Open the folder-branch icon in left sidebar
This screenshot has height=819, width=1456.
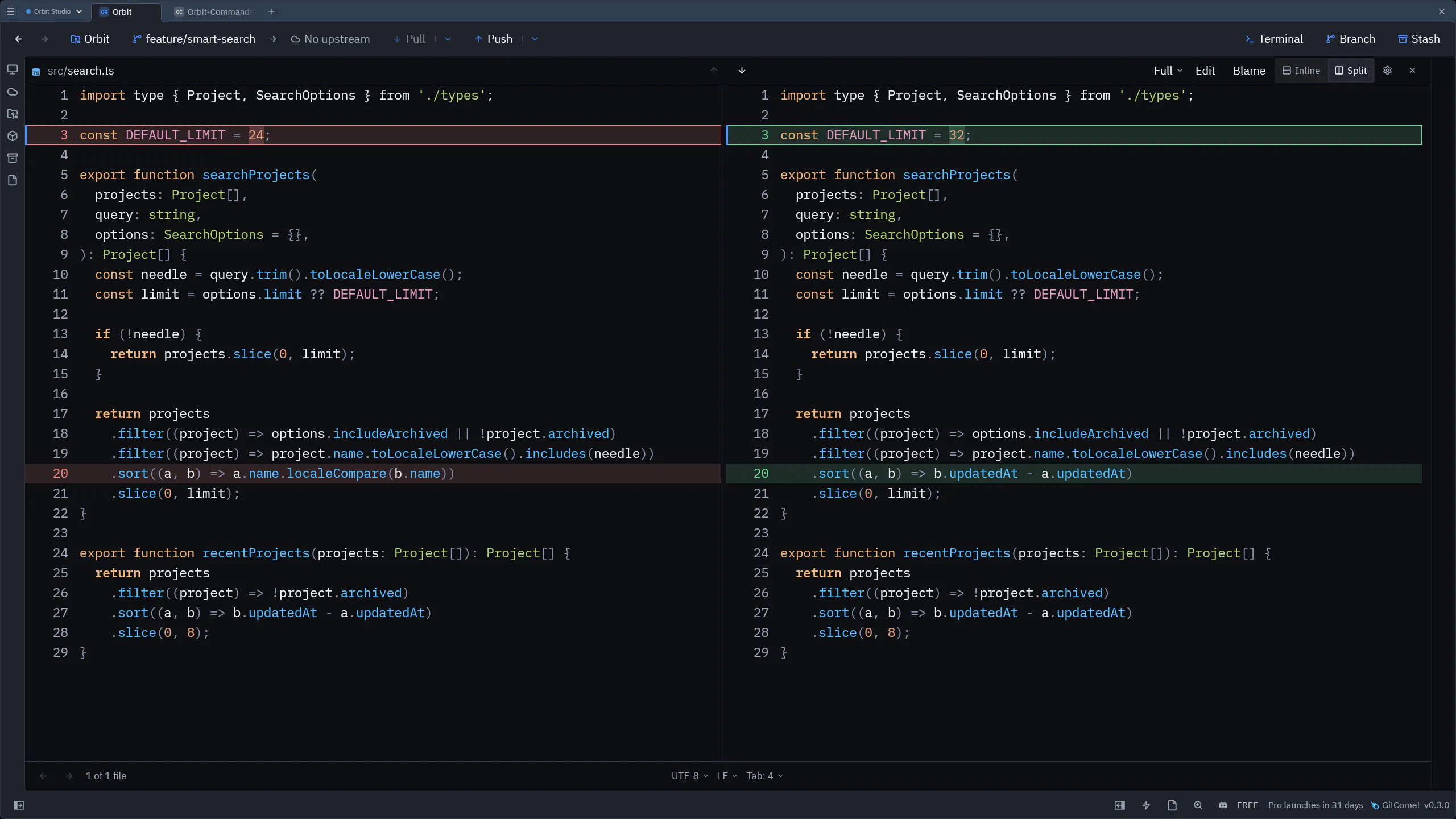pos(13,114)
